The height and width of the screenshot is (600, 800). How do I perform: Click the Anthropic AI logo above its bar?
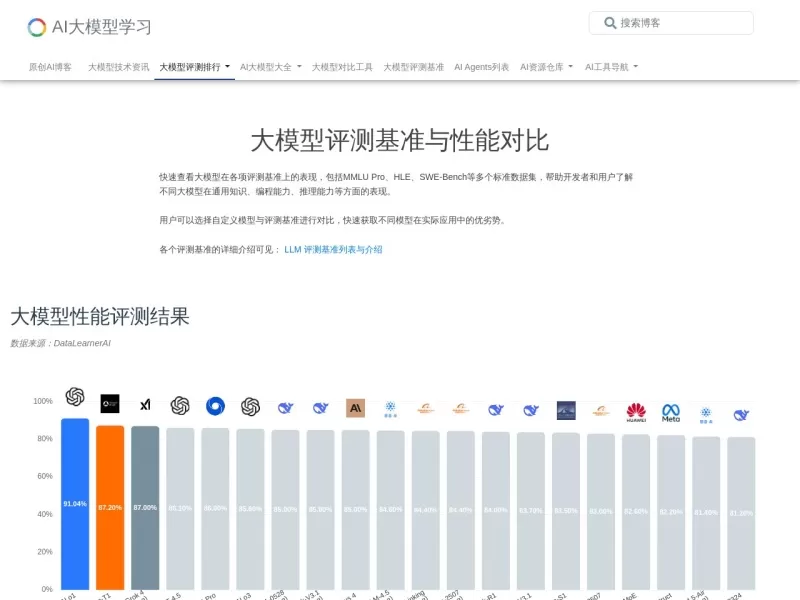(x=354, y=406)
